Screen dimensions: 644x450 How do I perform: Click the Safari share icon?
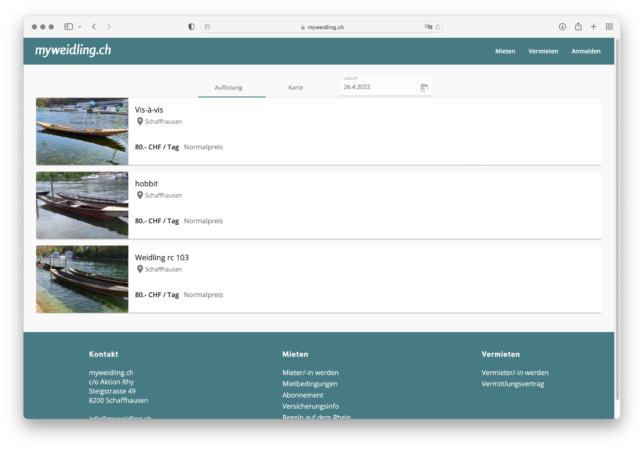(x=578, y=26)
